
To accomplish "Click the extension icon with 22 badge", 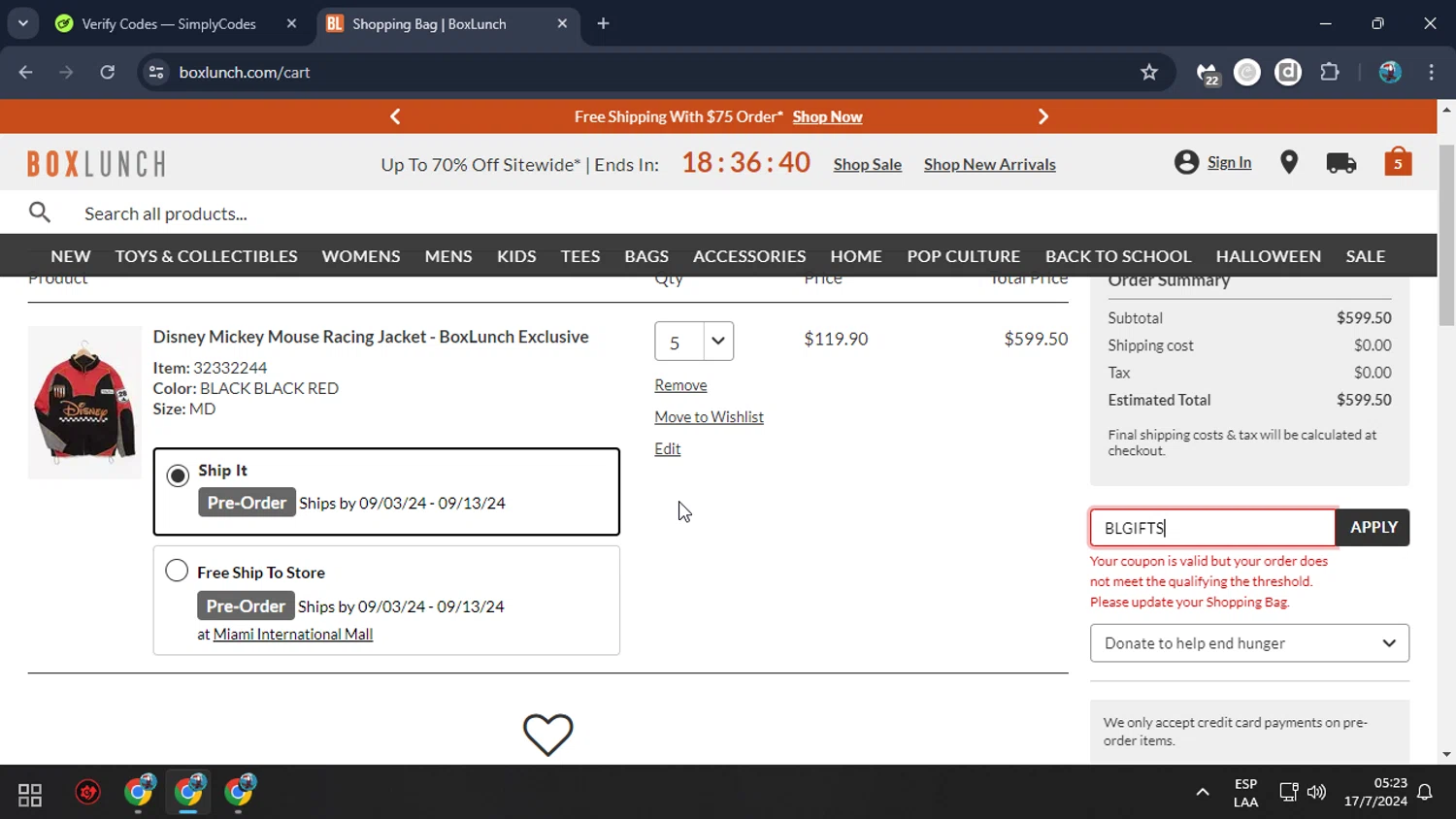I will coord(1207,73).
